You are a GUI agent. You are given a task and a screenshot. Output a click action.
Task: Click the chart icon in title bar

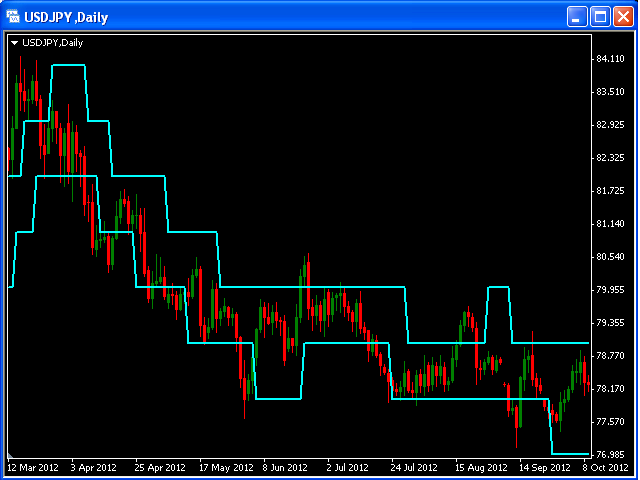point(13,17)
